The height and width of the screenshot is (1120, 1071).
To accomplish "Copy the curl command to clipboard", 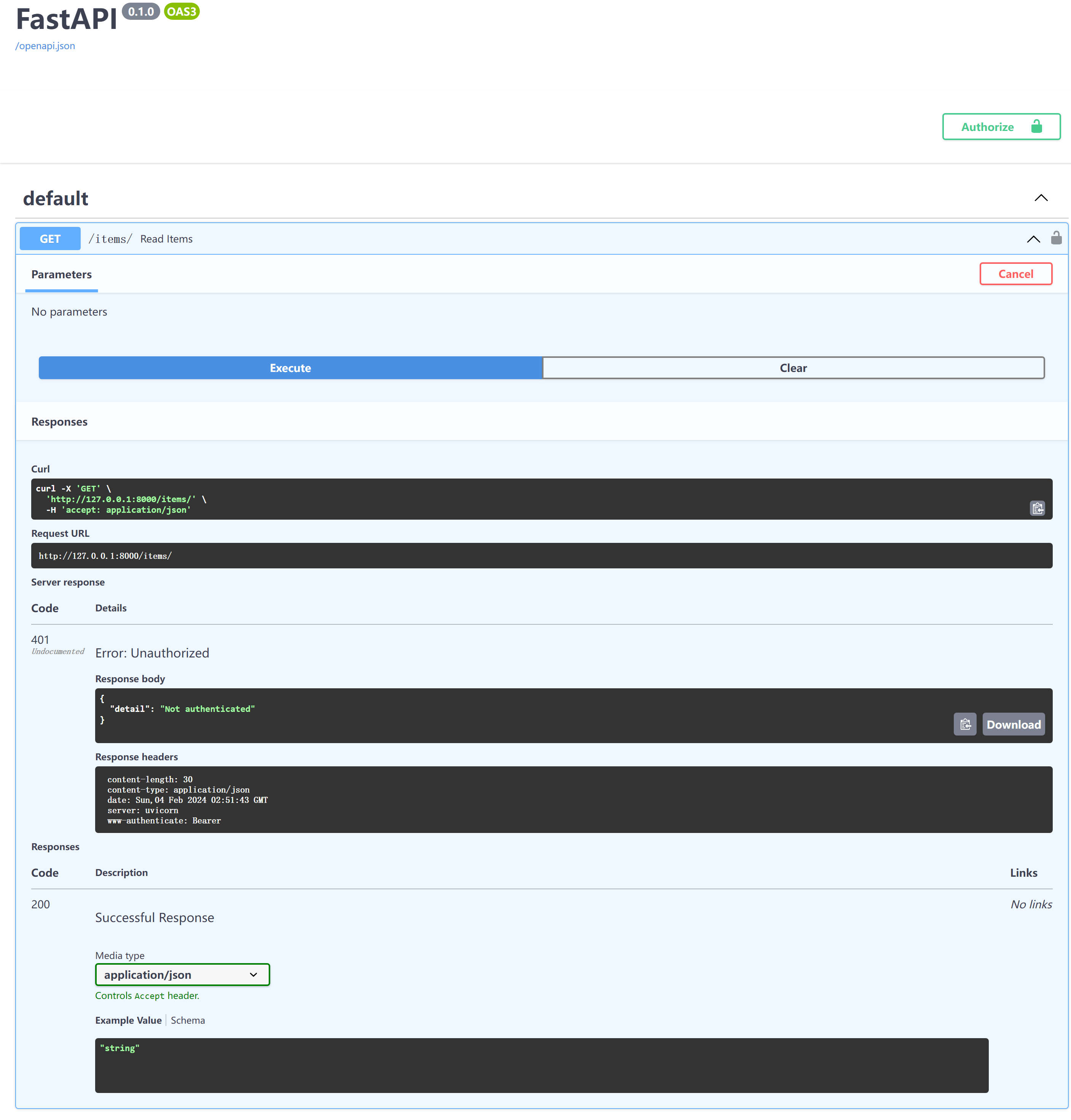I will [x=1038, y=508].
